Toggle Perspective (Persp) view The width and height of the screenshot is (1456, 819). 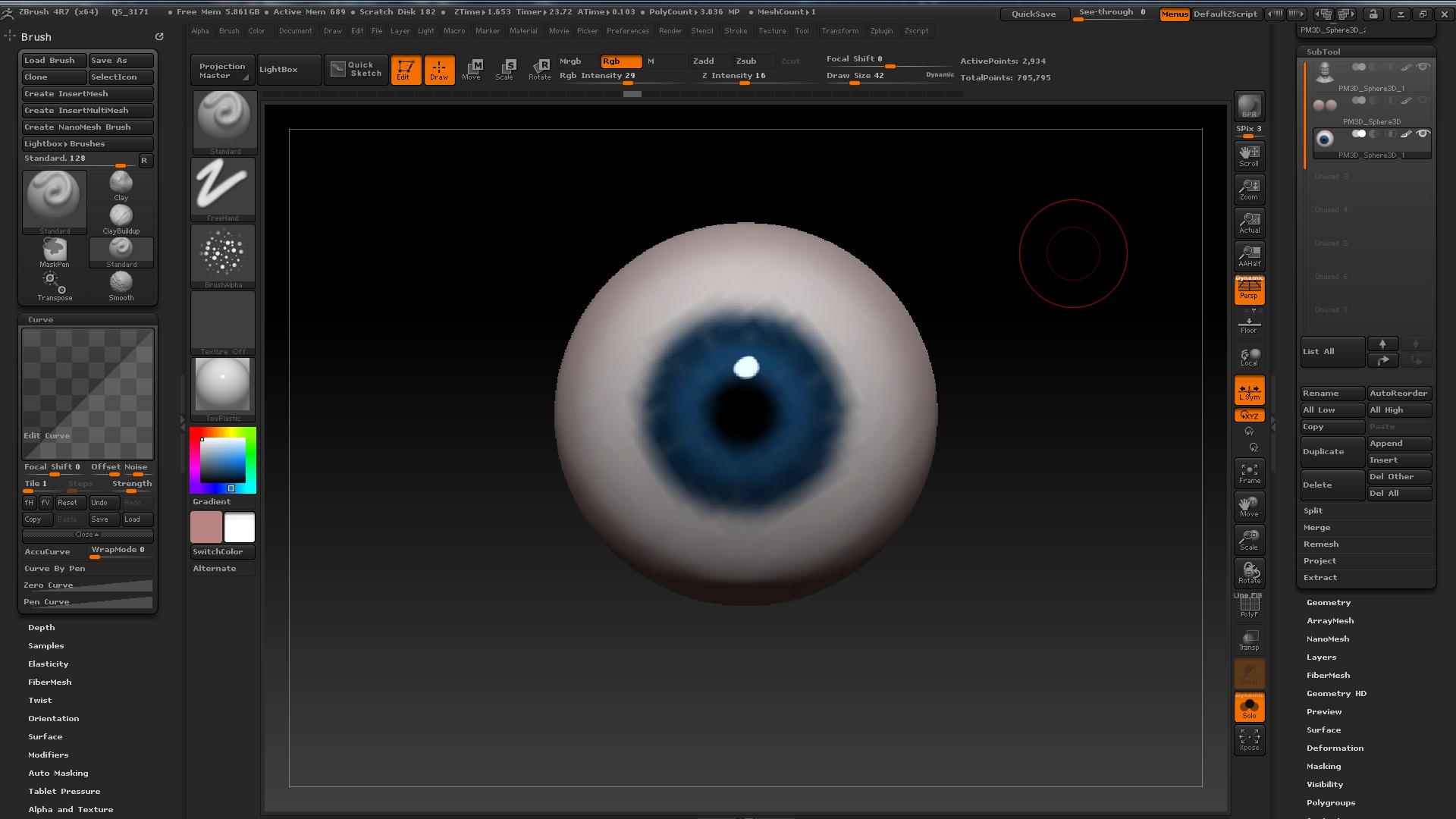point(1249,289)
